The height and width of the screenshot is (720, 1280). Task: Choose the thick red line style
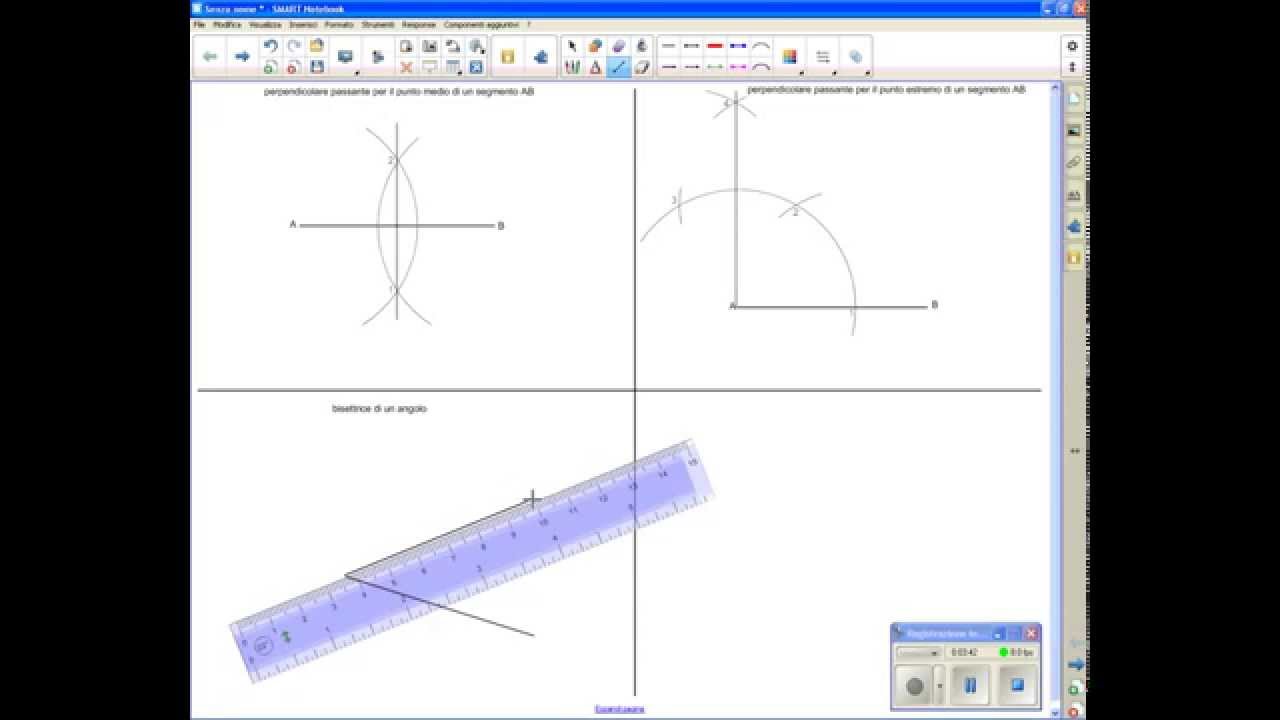pyautogui.click(x=715, y=46)
